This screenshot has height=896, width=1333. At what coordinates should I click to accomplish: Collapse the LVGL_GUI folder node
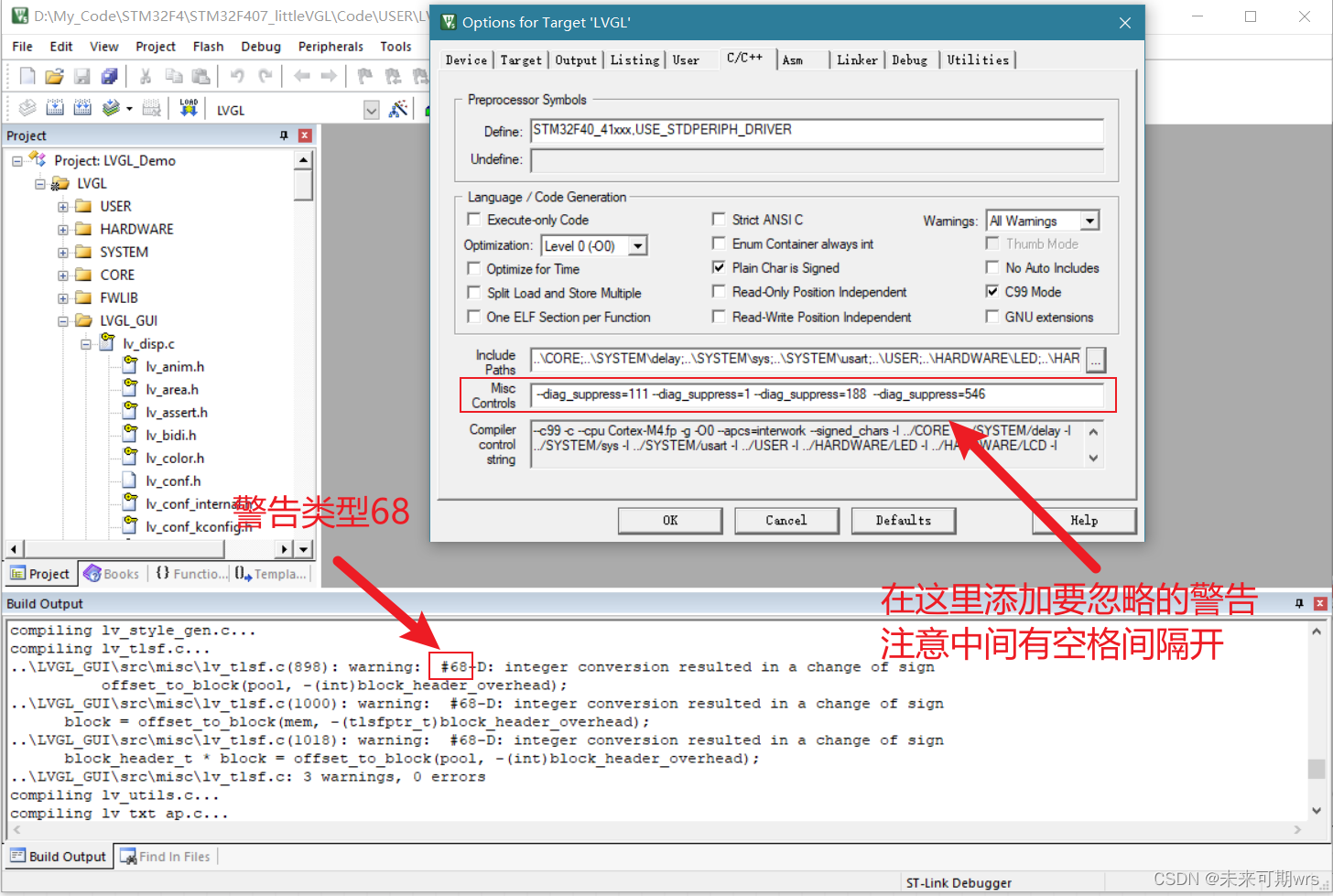point(63,321)
